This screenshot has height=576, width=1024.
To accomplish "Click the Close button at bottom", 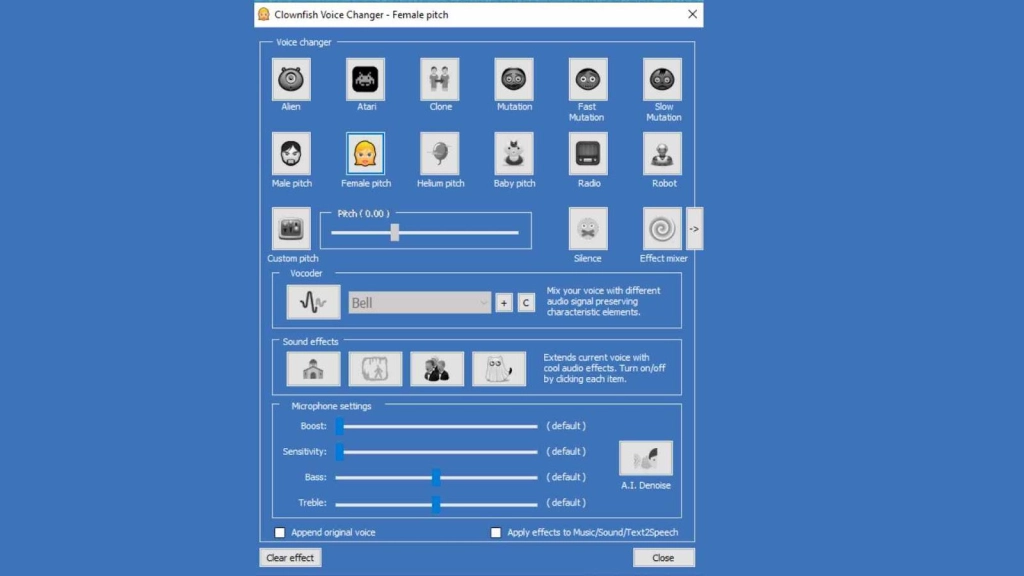I will (x=663, y=558).
